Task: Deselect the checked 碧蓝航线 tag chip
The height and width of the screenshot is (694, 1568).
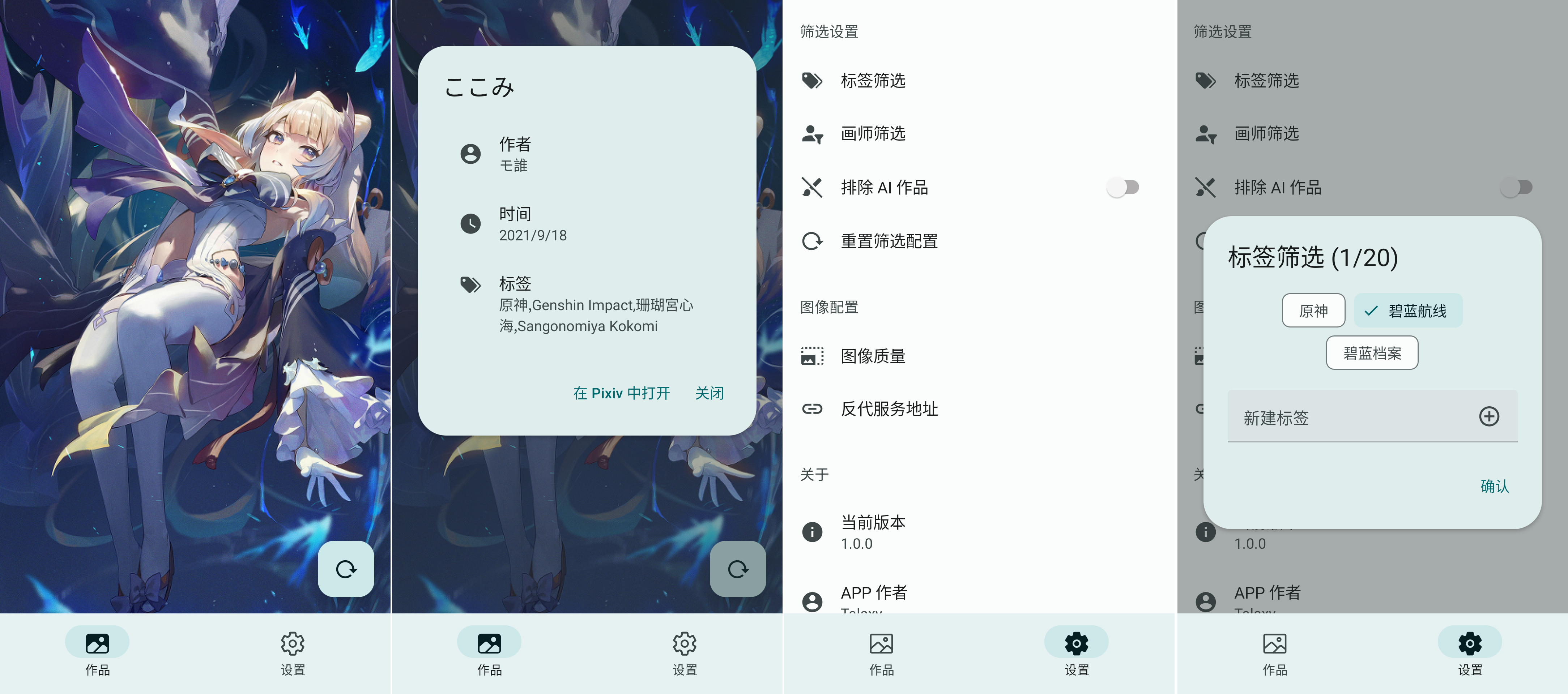Action: coord(1408,311)
